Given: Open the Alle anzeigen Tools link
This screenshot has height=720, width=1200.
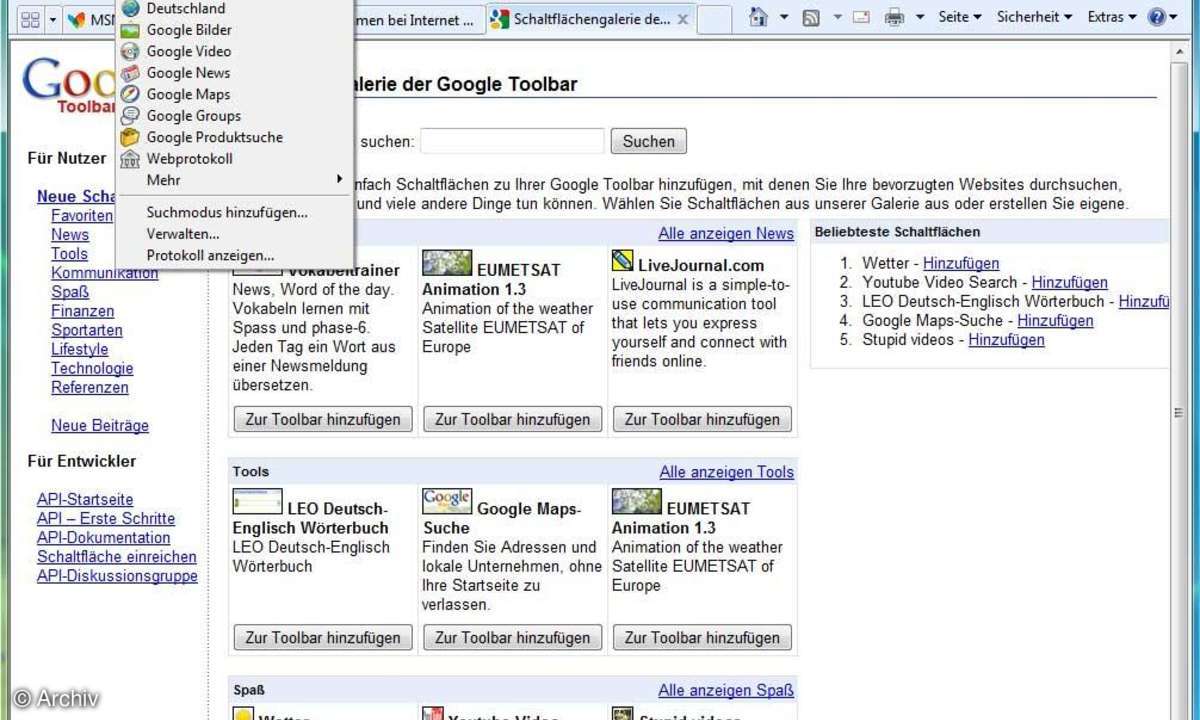Looking at the screenshot, I should 726,472.
